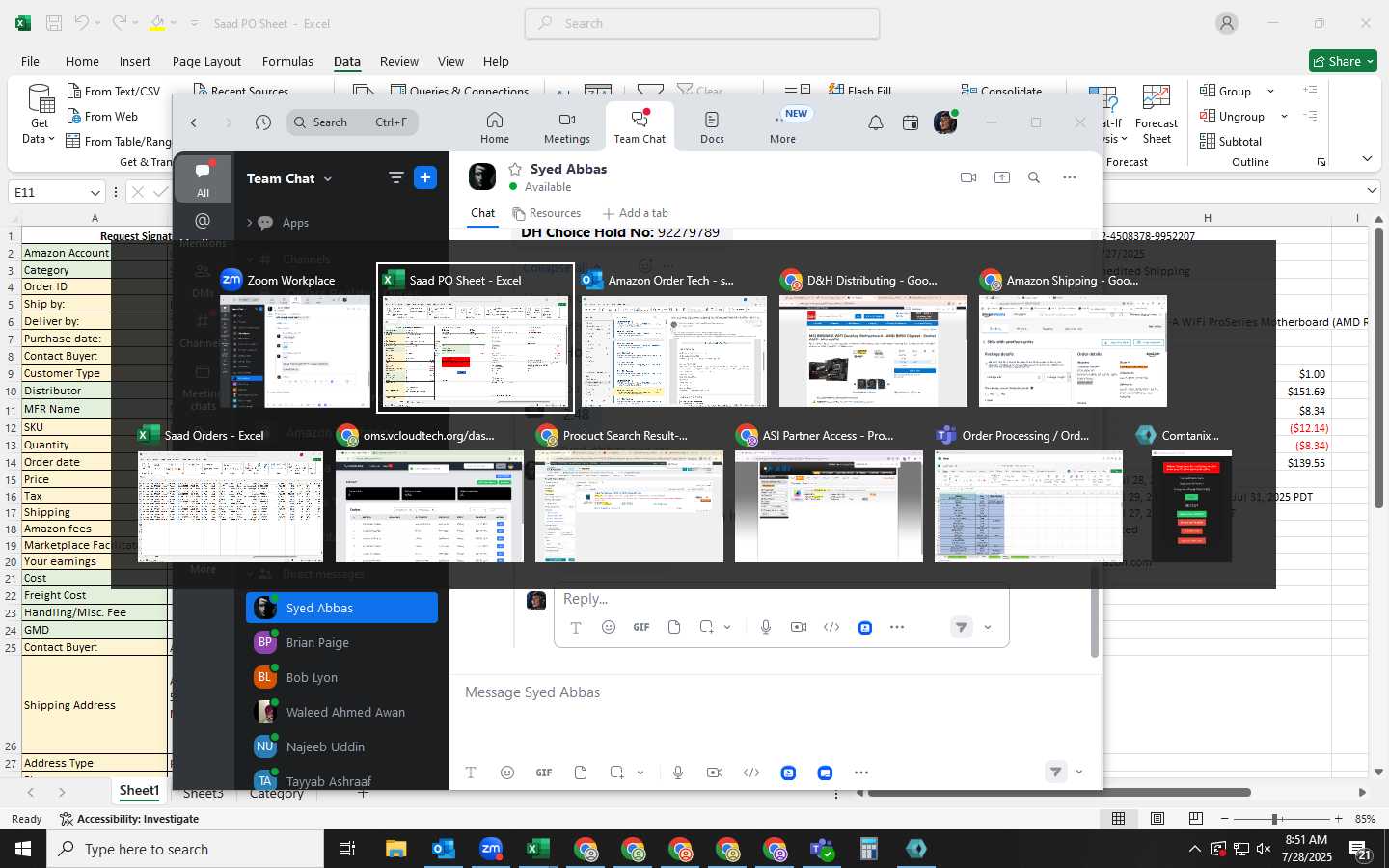Switch to Page Break Preview in Excel
This screenshot has height=868, width=1389.
1196,819
